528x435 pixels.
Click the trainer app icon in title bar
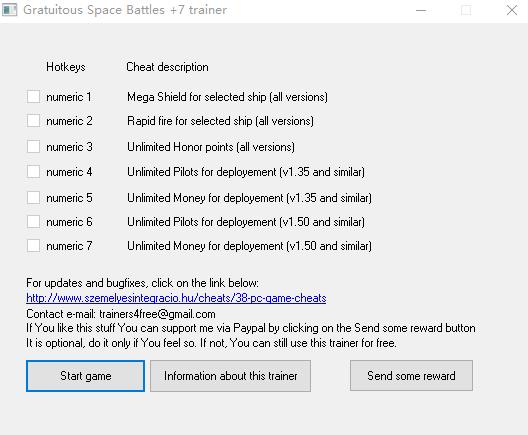(9, 10)
